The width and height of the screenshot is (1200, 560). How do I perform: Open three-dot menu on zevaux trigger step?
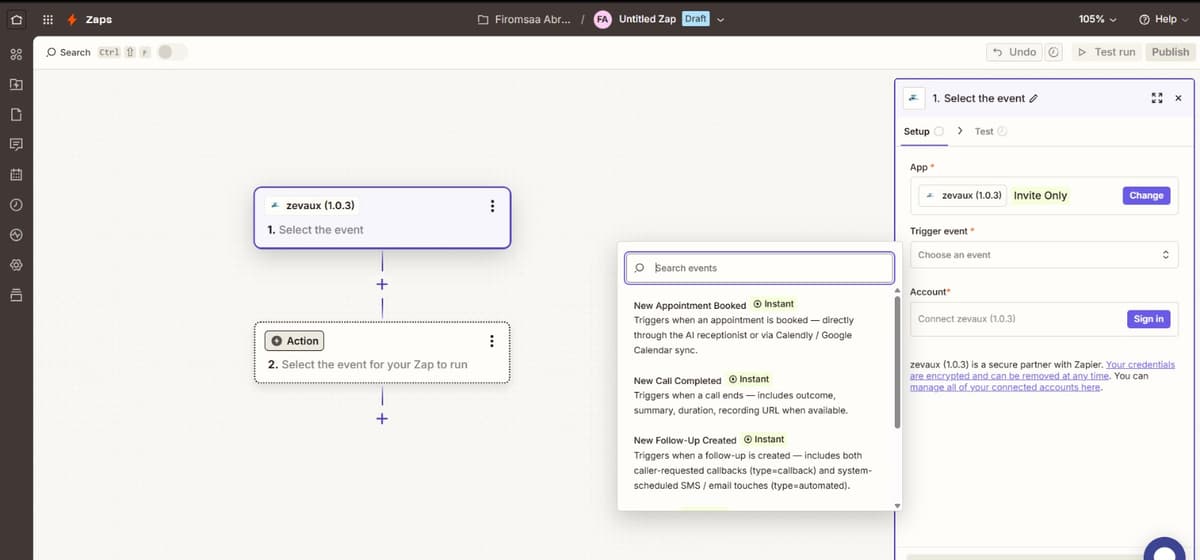(x=491, y=206)
